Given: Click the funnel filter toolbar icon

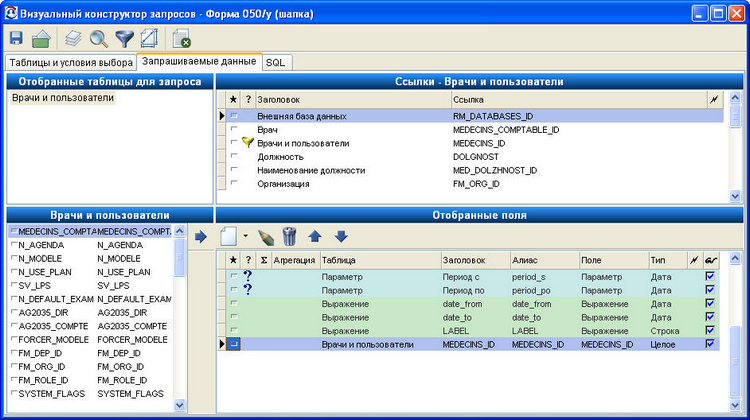Looking at the screenshot, I should [x=124, y=39].
